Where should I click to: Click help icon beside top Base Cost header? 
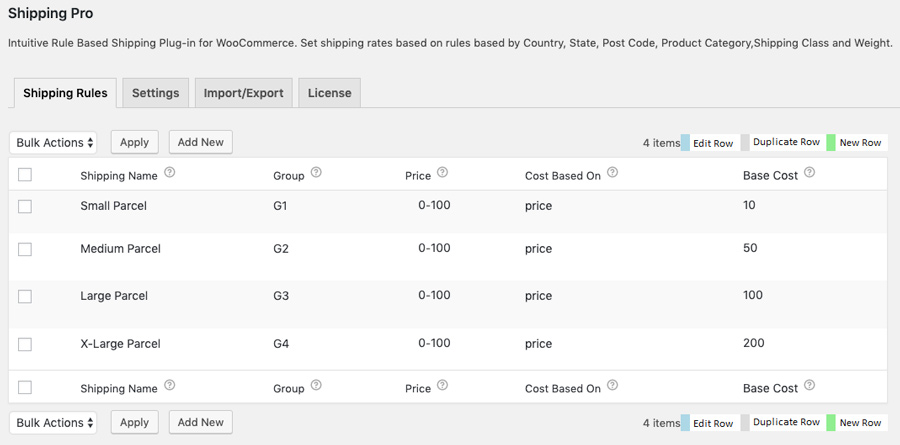pyautogui.click(x=809, y=172)
